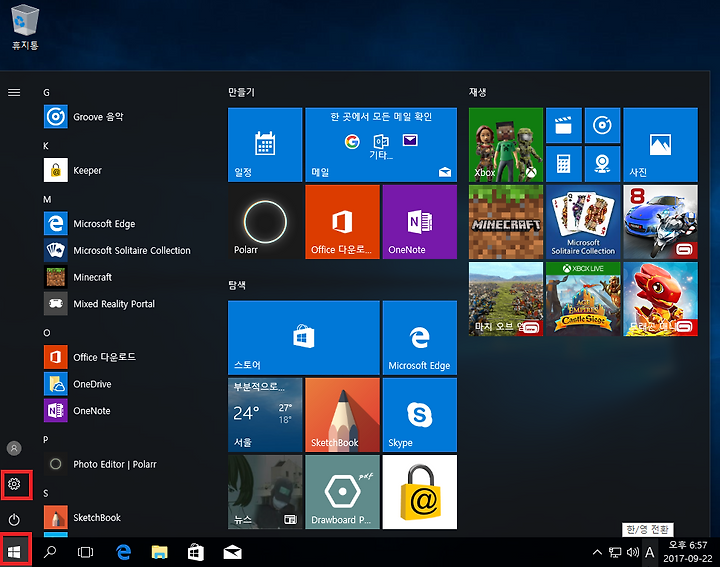Open the Camera small tile
This screenshot has width=720, height=567.
(x=602, y=164)
